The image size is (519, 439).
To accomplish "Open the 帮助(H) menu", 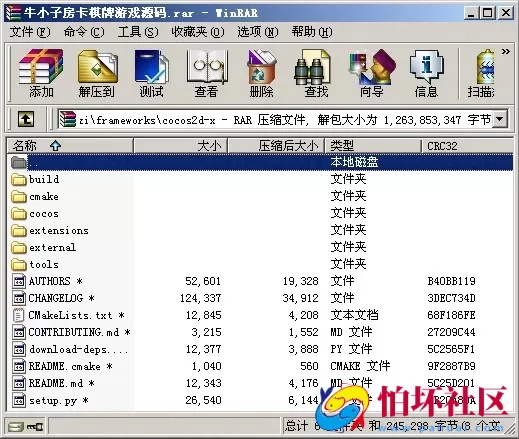I will click(x=312, y=32).
